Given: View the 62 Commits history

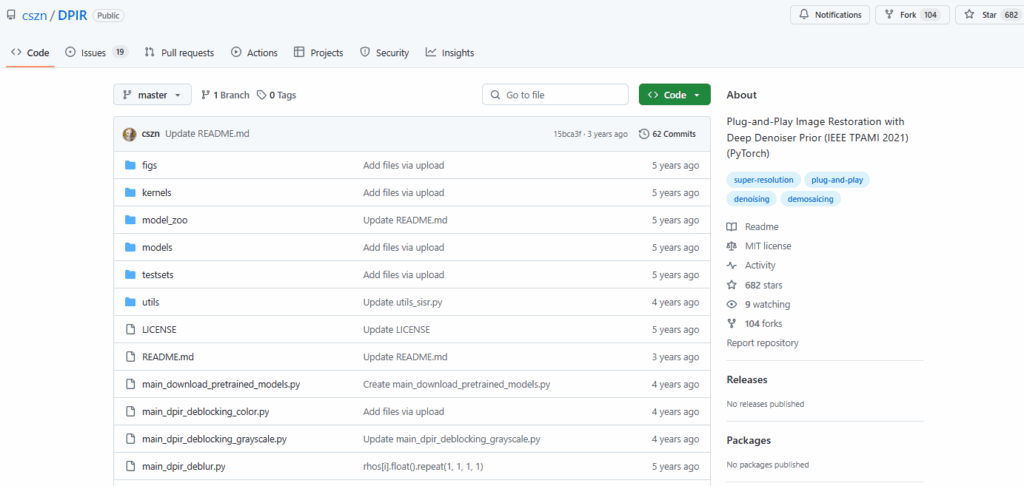Looking at the screenshot, I should click(x=667, y=134).
